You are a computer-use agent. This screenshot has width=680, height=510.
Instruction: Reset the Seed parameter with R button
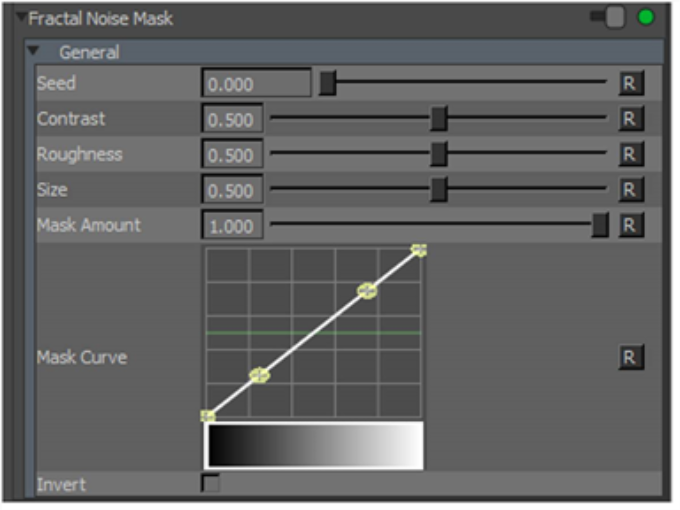click(x=629, y=83)
